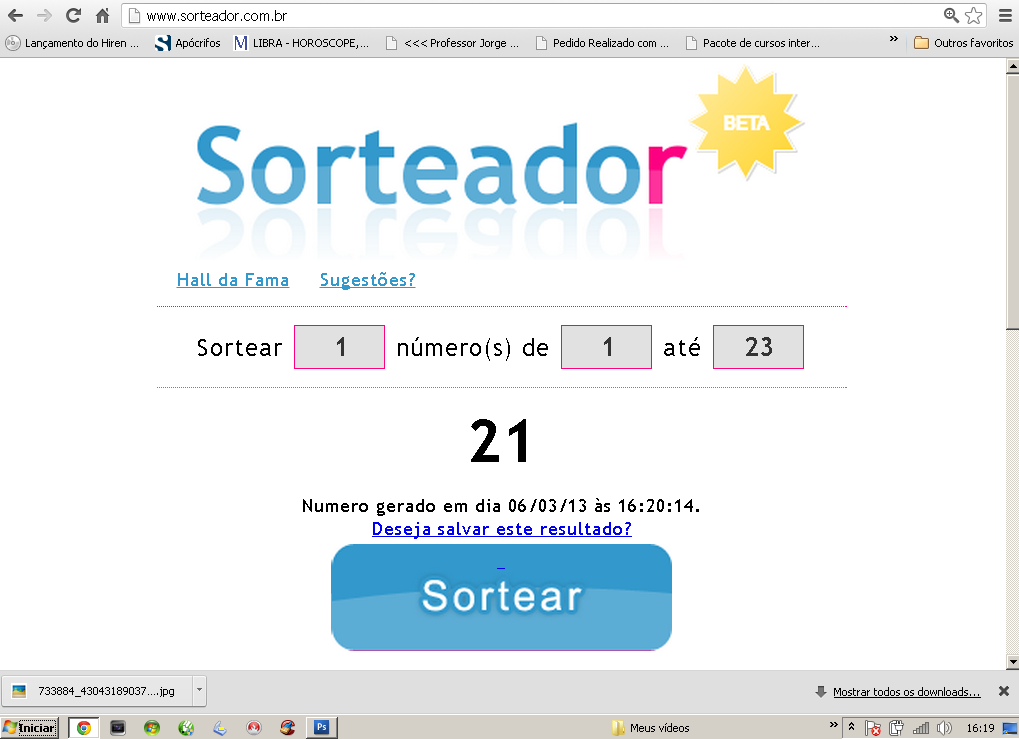Image resolution: width=1019 pixels, height=739 pixels.
Task: Open the Outros favoritos folder
Action: (963, 43)
